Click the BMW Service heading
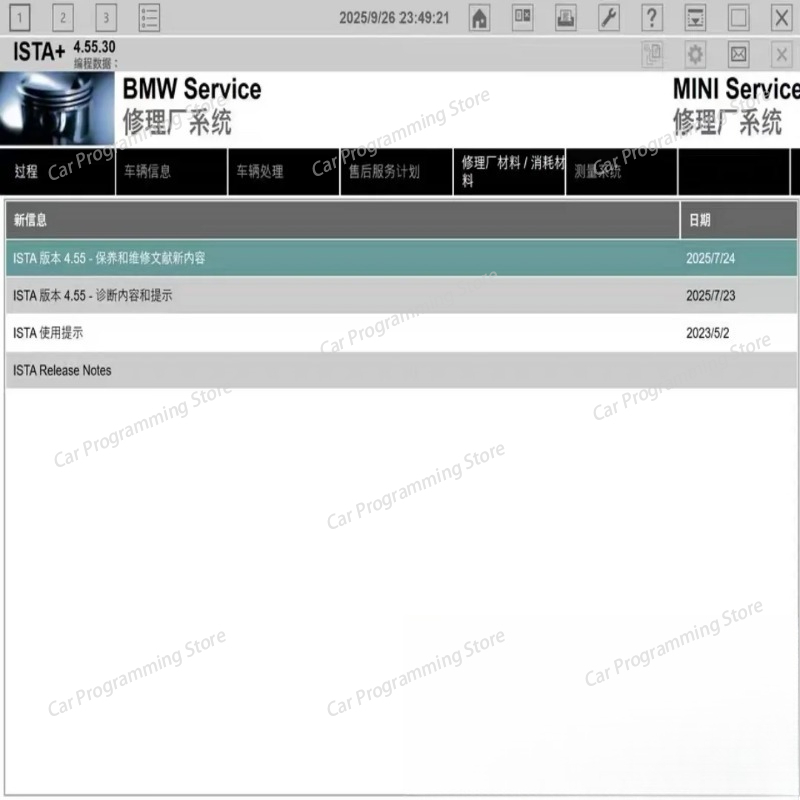800x800 pixels. coord(192,89)
